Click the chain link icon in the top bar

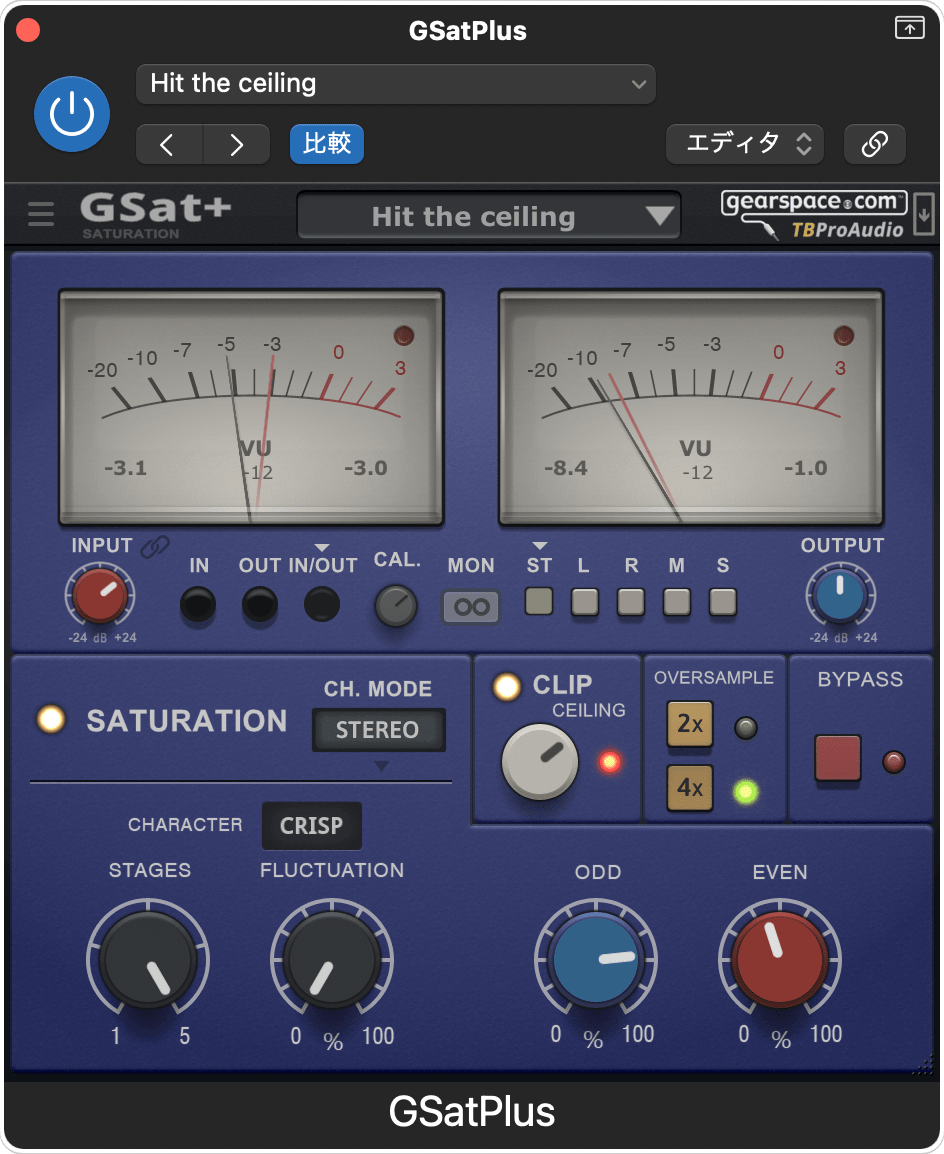click(x=875, y=144)
